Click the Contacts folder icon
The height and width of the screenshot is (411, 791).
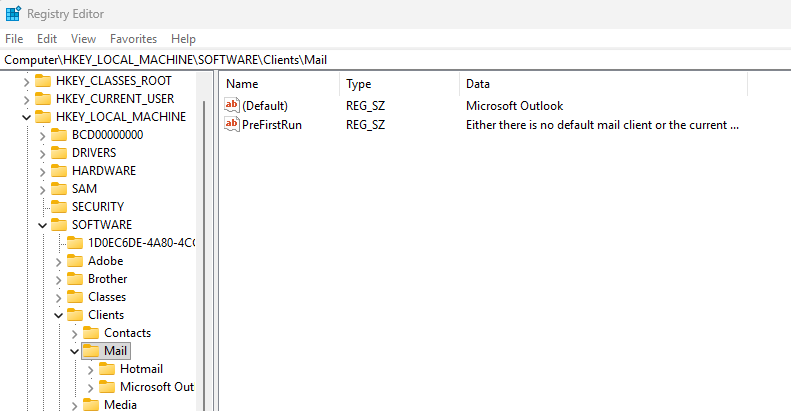[91, 333]
